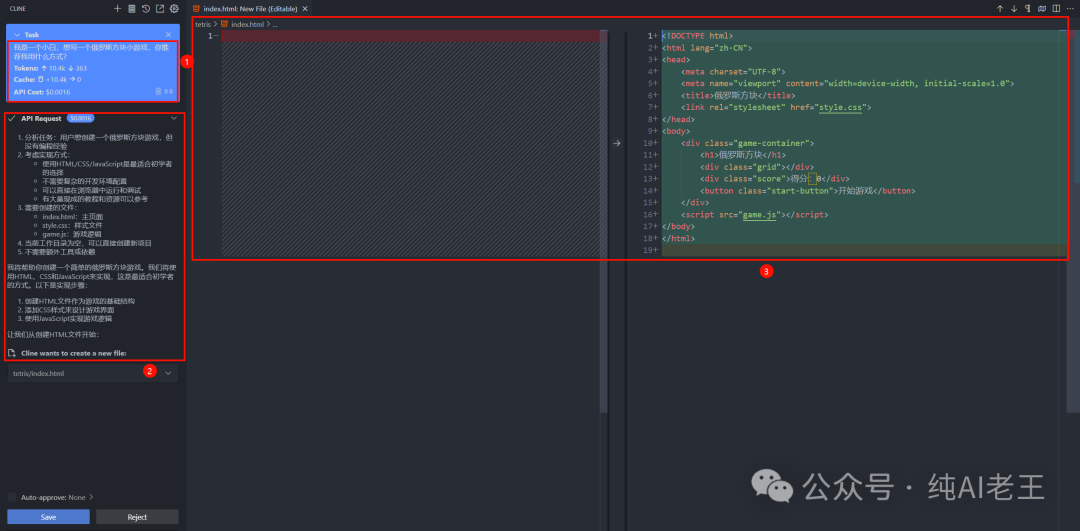The width and height of the screenshot is (1080, 531).
Task: Toggle collapse unchanged regions icon
Action: coord(1042,9)
